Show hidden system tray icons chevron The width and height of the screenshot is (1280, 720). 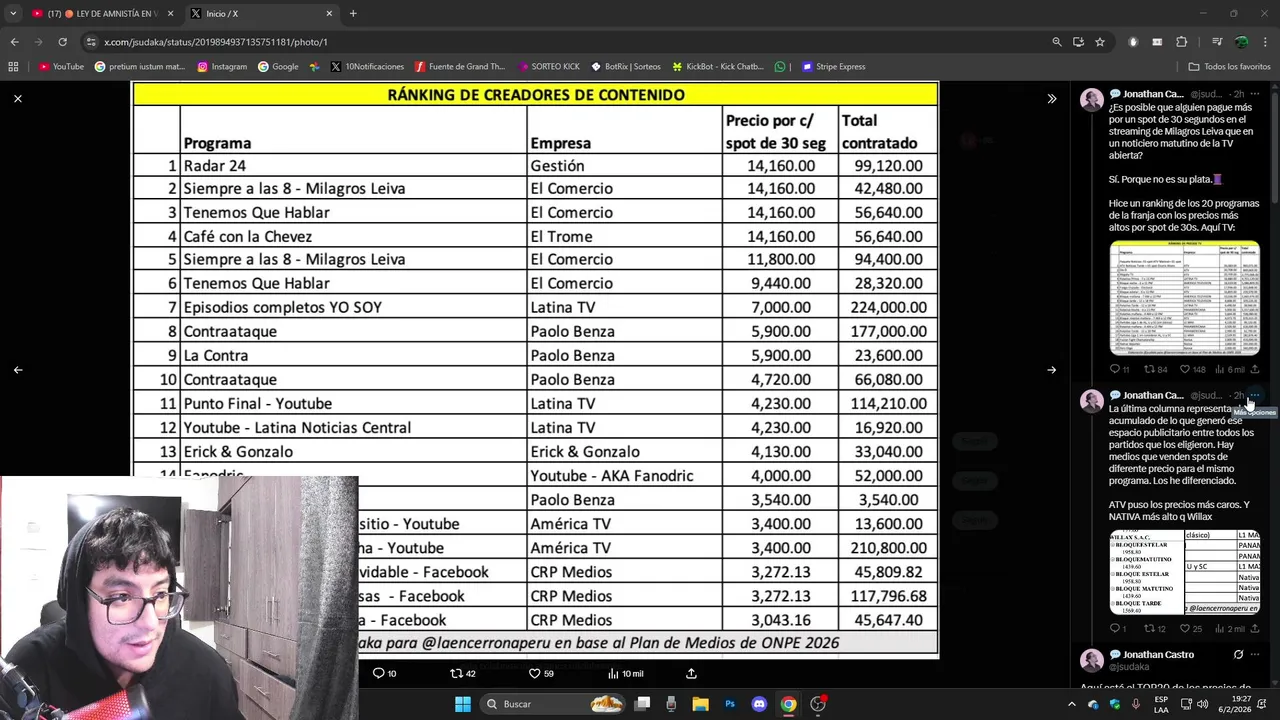tap(1071, 704)
